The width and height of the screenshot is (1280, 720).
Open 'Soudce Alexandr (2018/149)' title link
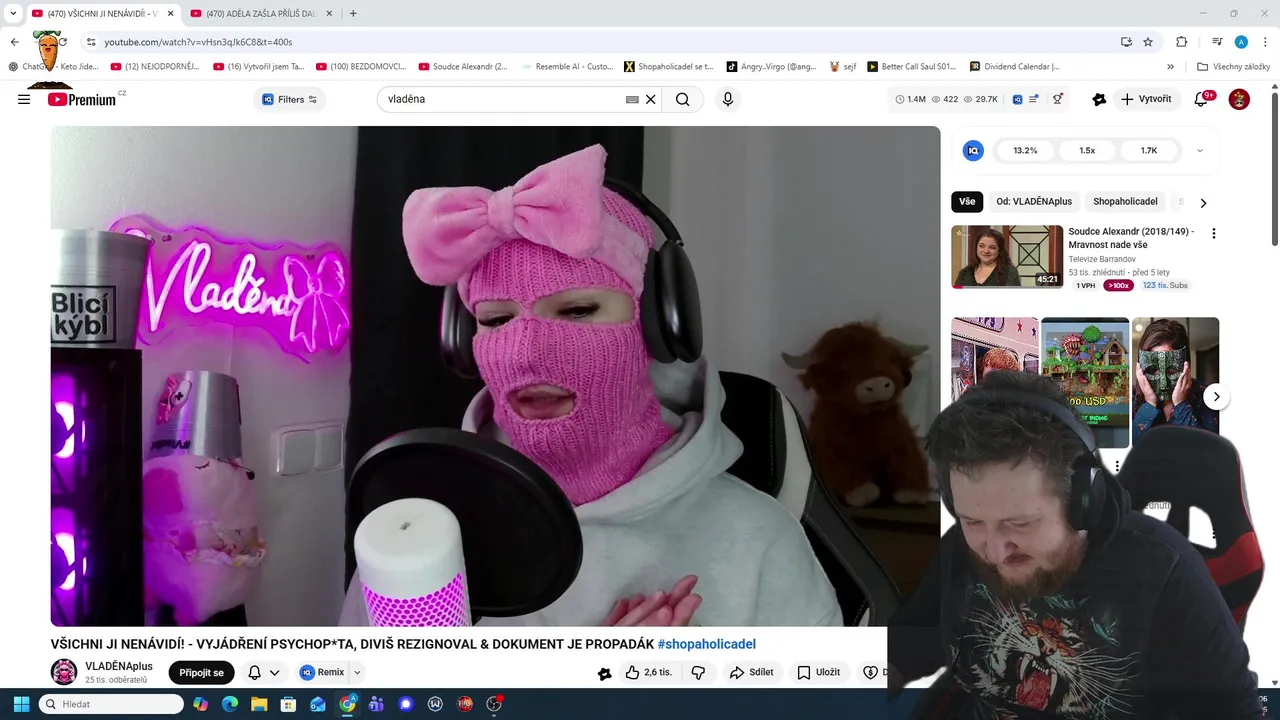(x=1131, y=238)
